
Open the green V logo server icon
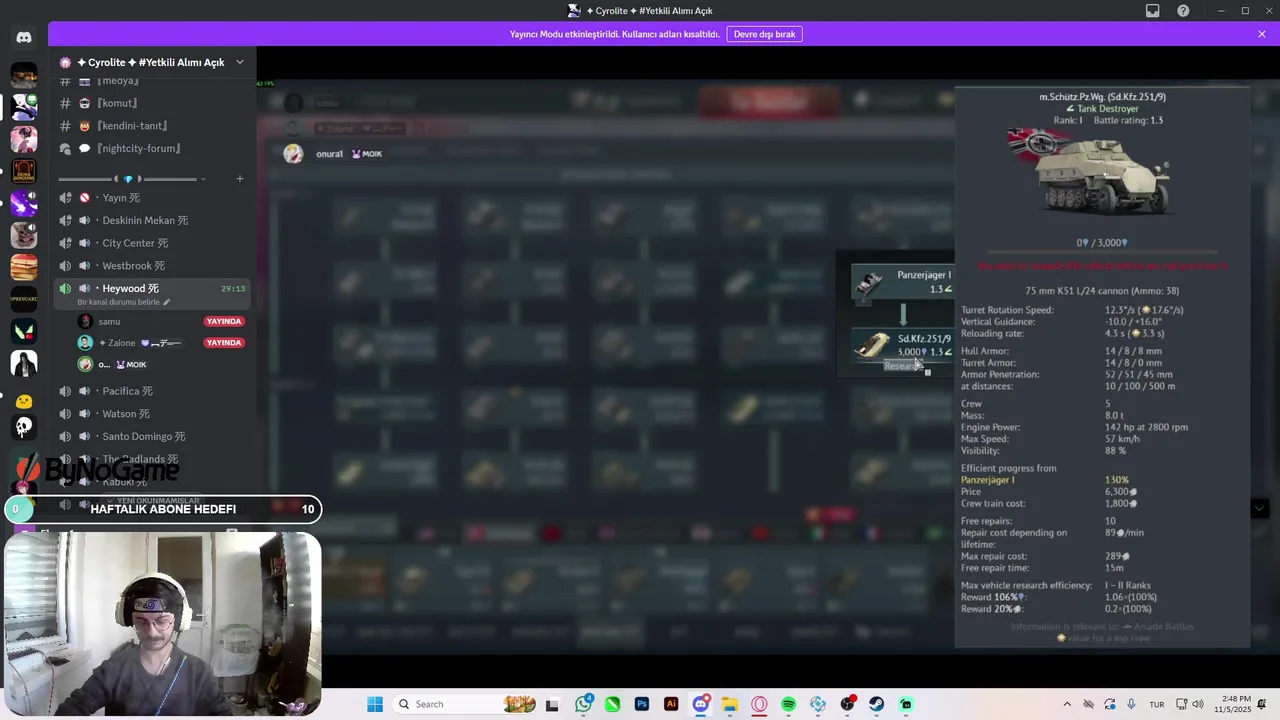pyautogui.click(x=24, y=331)
